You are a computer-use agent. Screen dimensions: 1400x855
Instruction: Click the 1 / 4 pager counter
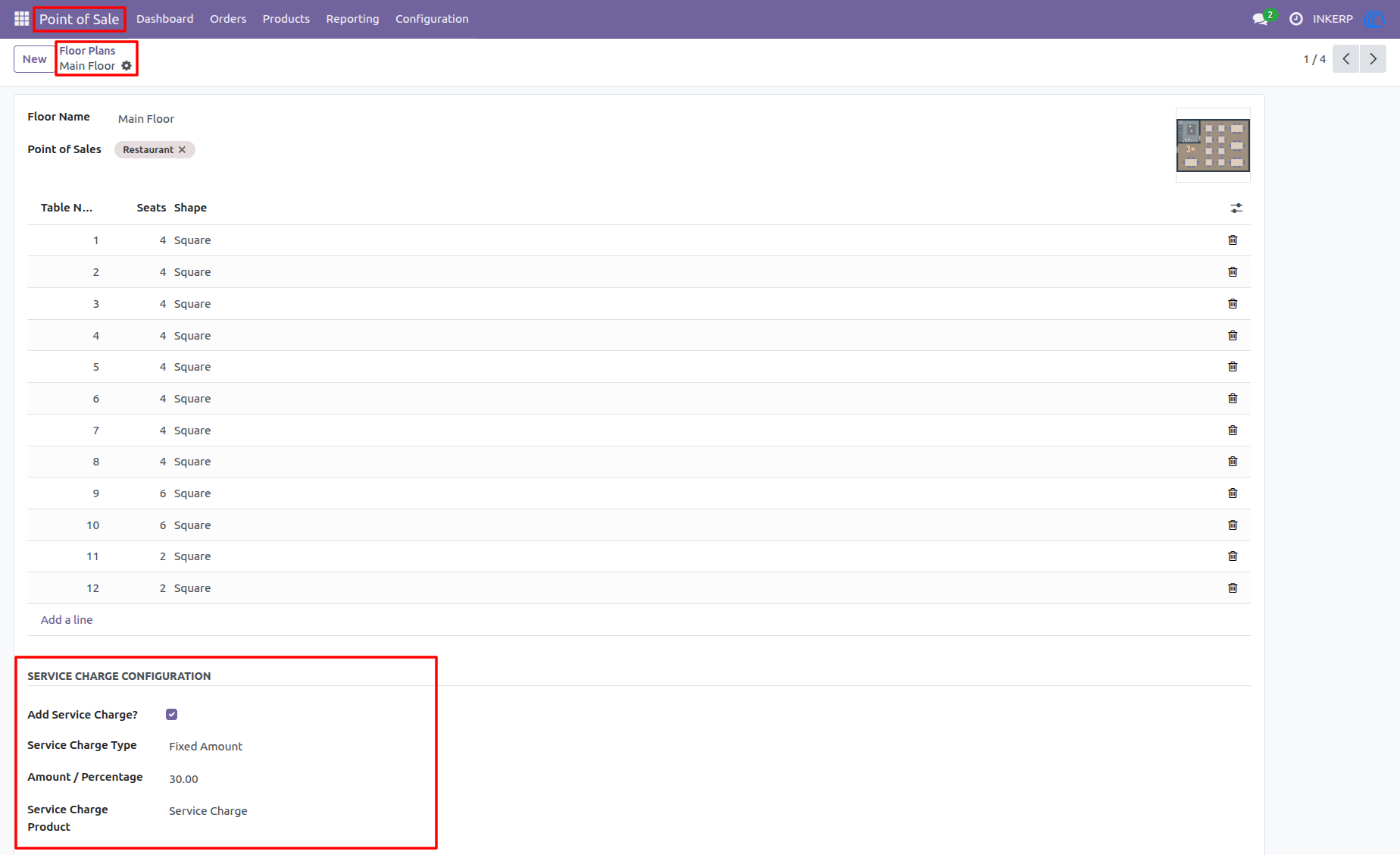click(x=1314, y=59)
